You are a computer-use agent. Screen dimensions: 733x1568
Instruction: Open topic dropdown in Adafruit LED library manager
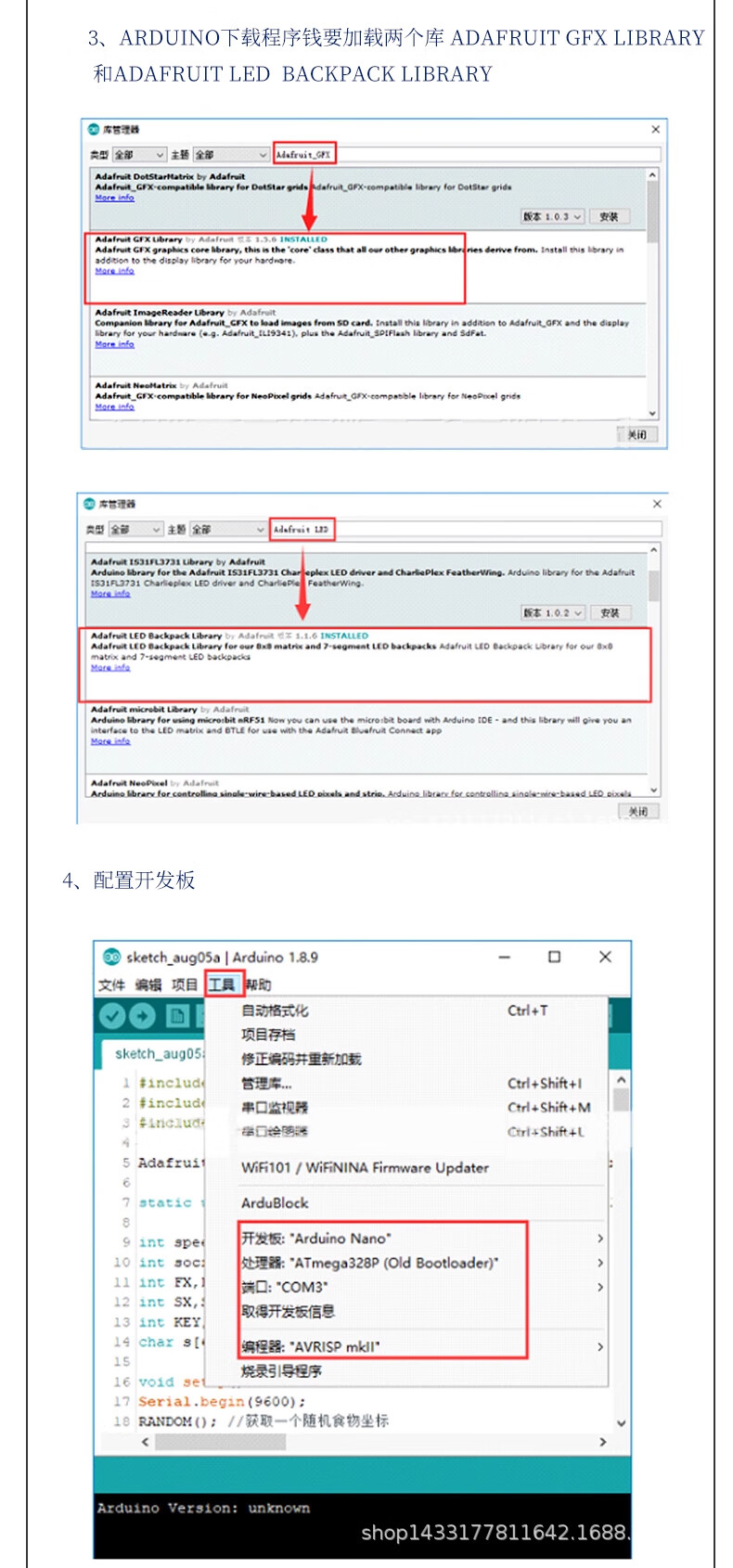[x=228, y=530]
